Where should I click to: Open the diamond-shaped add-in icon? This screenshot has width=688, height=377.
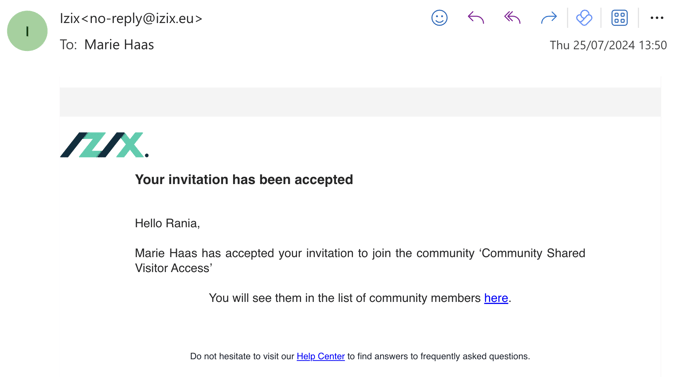584,18
